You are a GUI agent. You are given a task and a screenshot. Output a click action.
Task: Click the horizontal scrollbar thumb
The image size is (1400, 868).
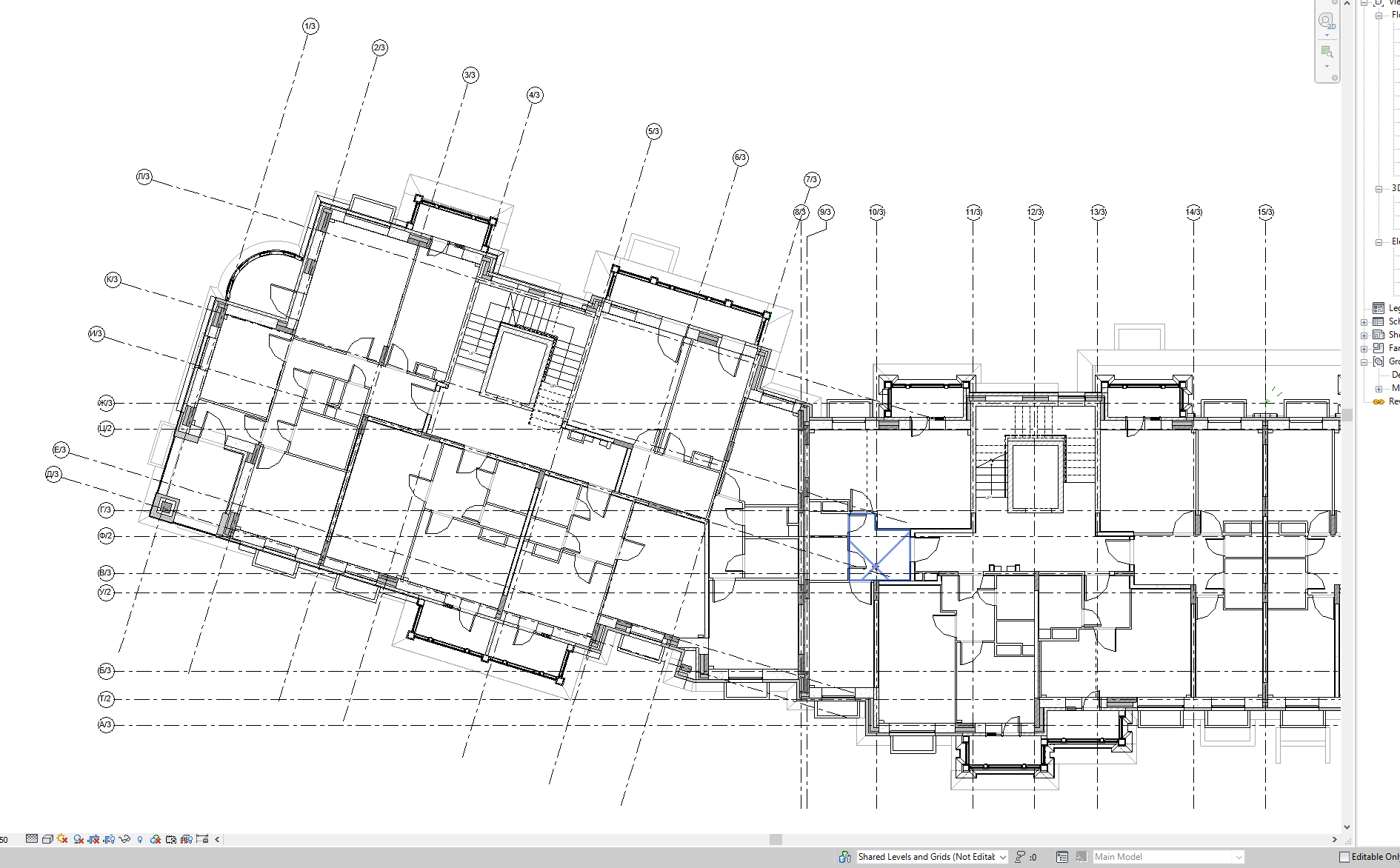pos(776,839)
